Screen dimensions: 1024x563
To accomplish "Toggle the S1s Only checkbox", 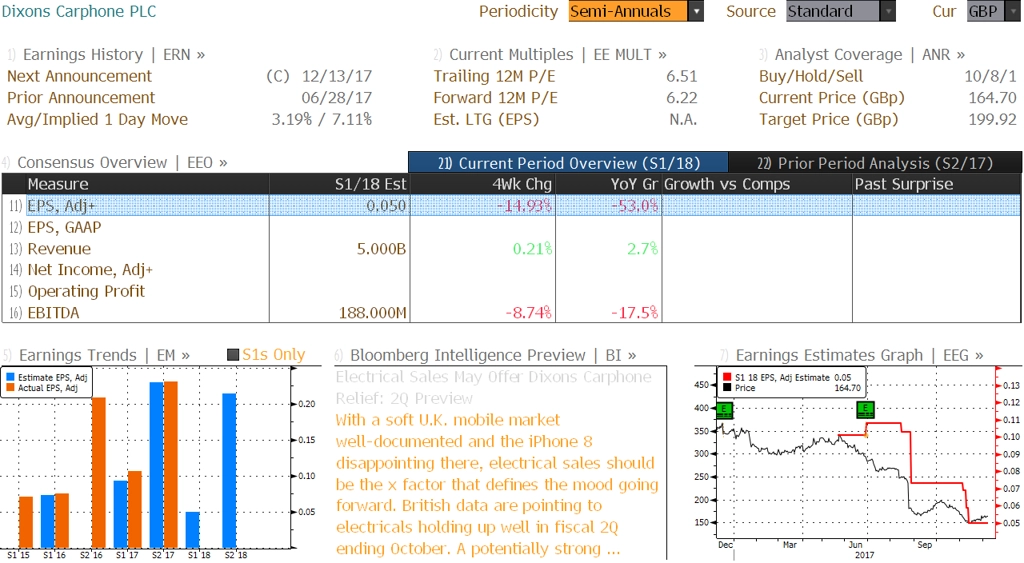I will (x=232, y=355).
